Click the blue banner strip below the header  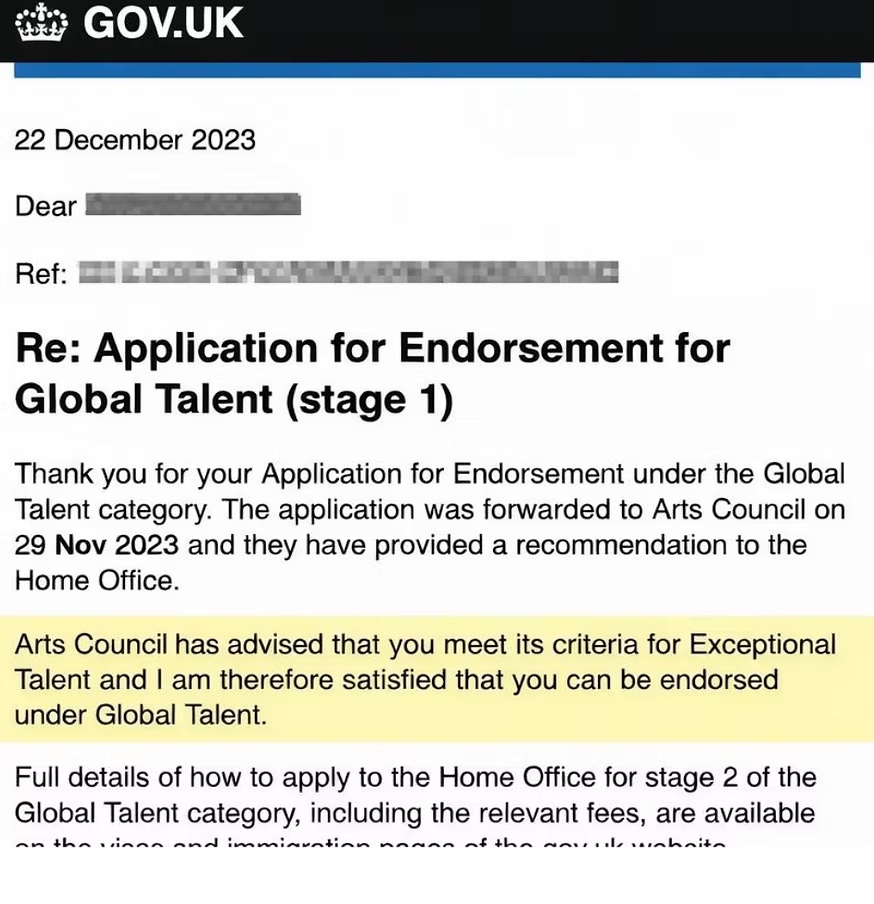[437, 69]
